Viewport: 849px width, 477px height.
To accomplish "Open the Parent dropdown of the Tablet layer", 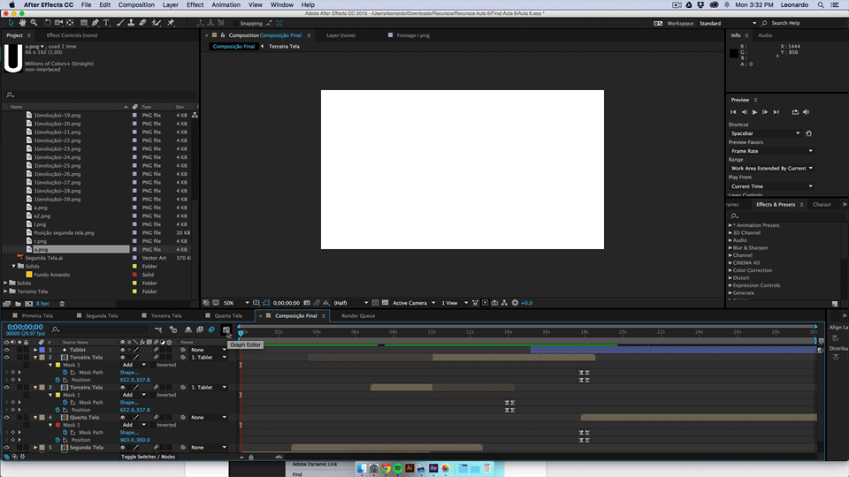I will point(208,350).
